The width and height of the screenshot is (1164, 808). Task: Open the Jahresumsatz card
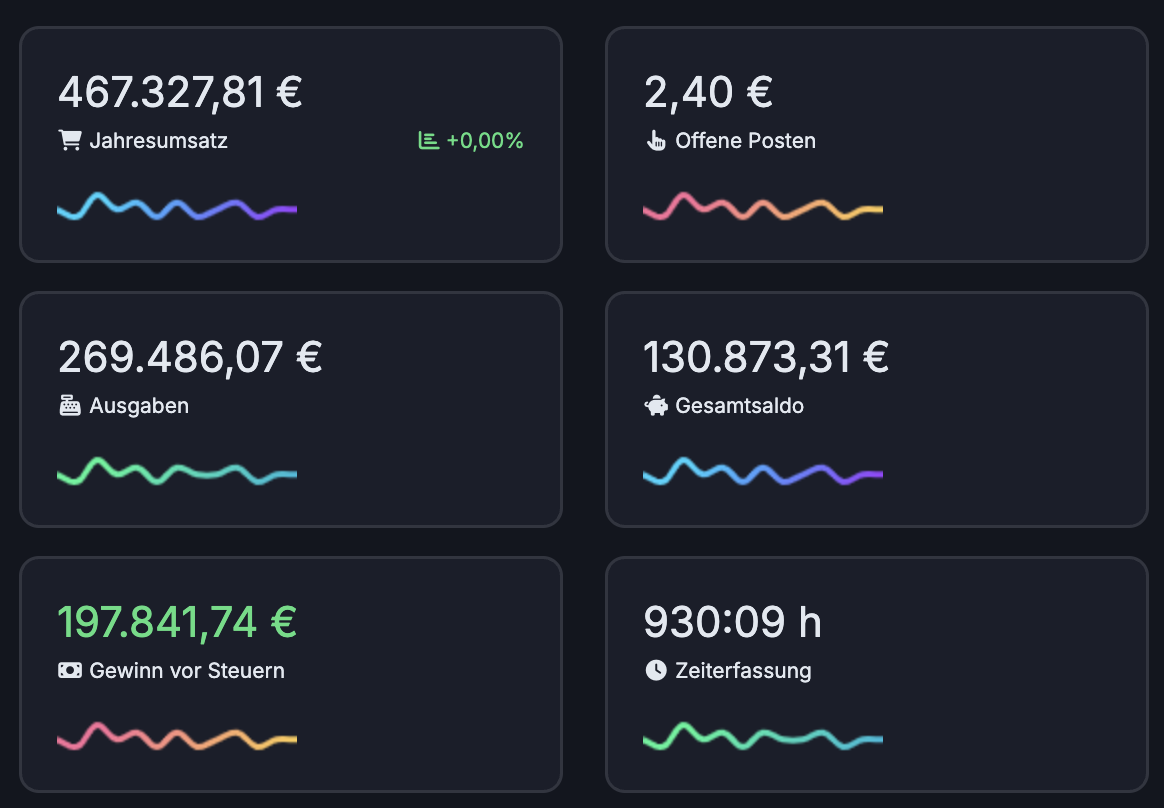pyautogui.click(x=290, y=143)
